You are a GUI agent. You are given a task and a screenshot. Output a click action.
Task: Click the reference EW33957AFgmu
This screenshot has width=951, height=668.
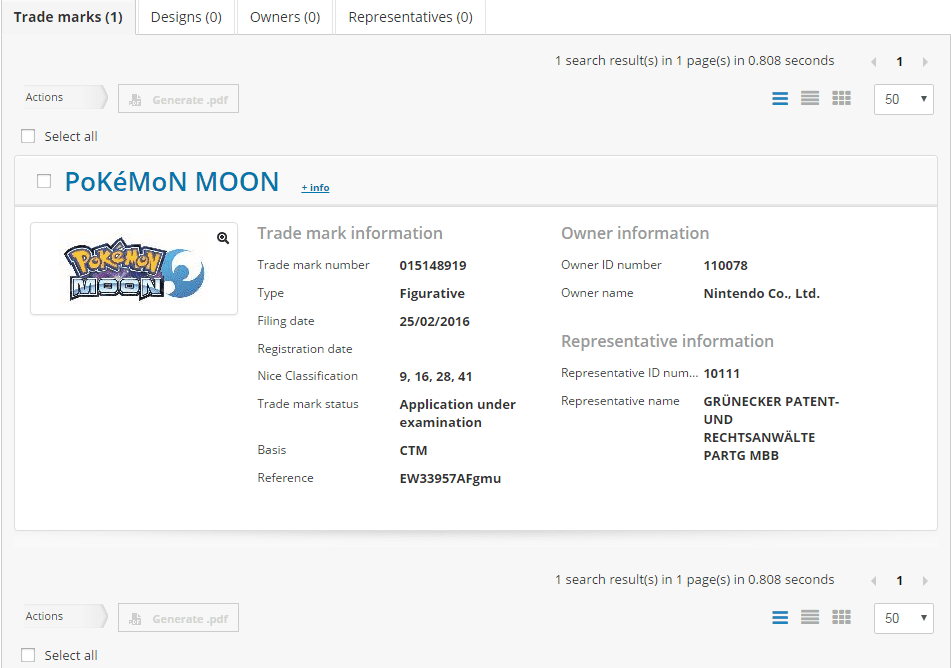(450, 478)
